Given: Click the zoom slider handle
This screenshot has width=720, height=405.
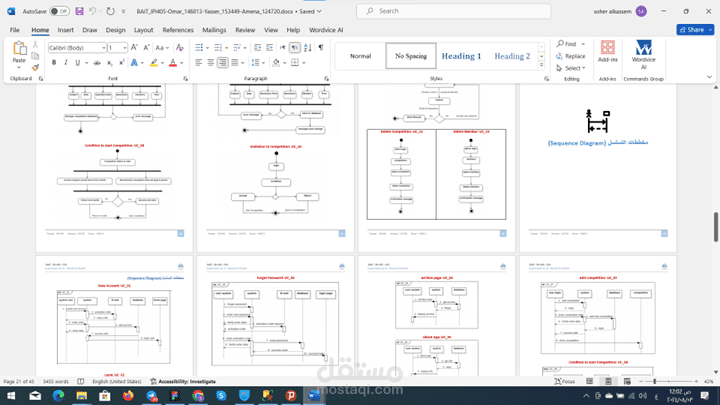Looking at the screenshot, I should tap(655, 381).
